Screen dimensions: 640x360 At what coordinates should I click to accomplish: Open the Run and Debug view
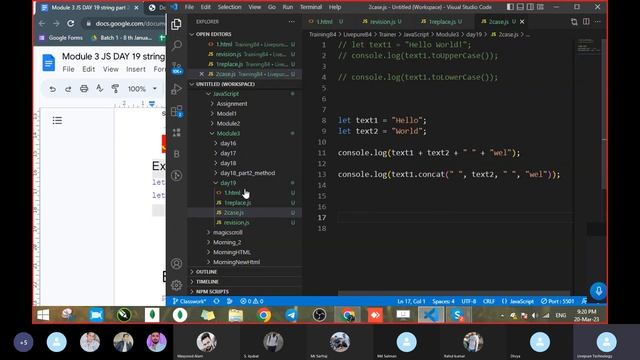coord(176,89)
